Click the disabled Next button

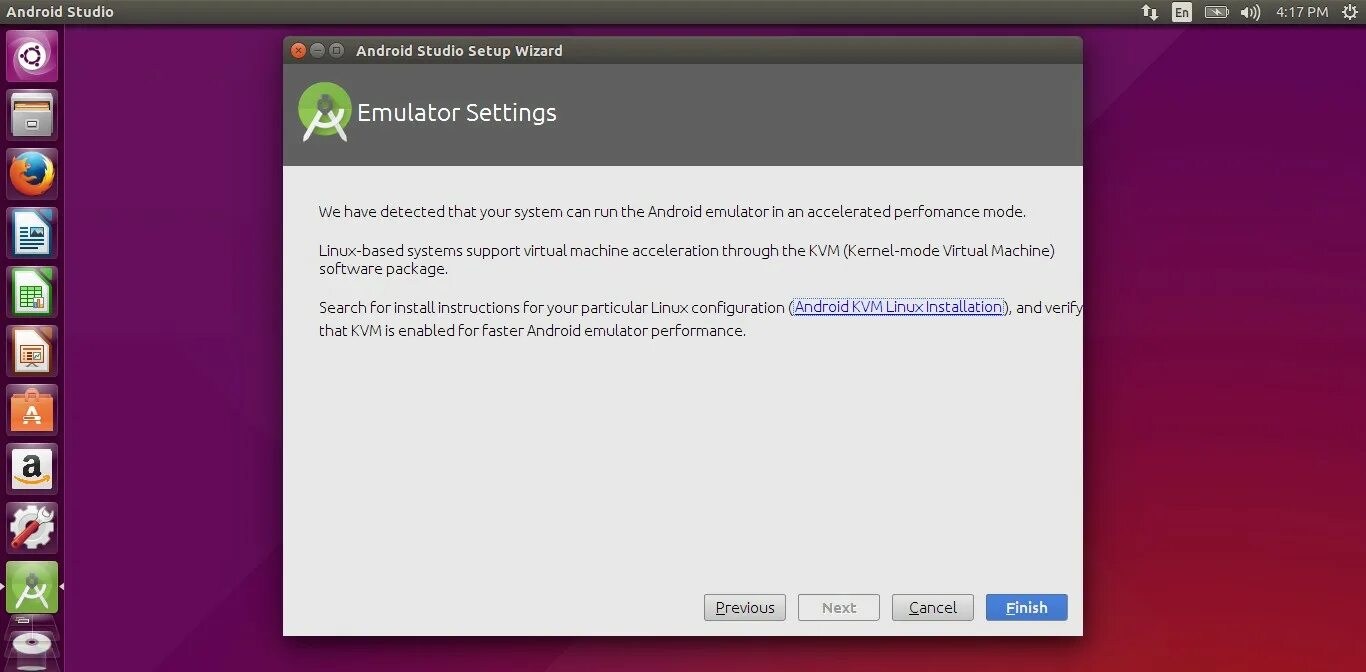[839, 607]
